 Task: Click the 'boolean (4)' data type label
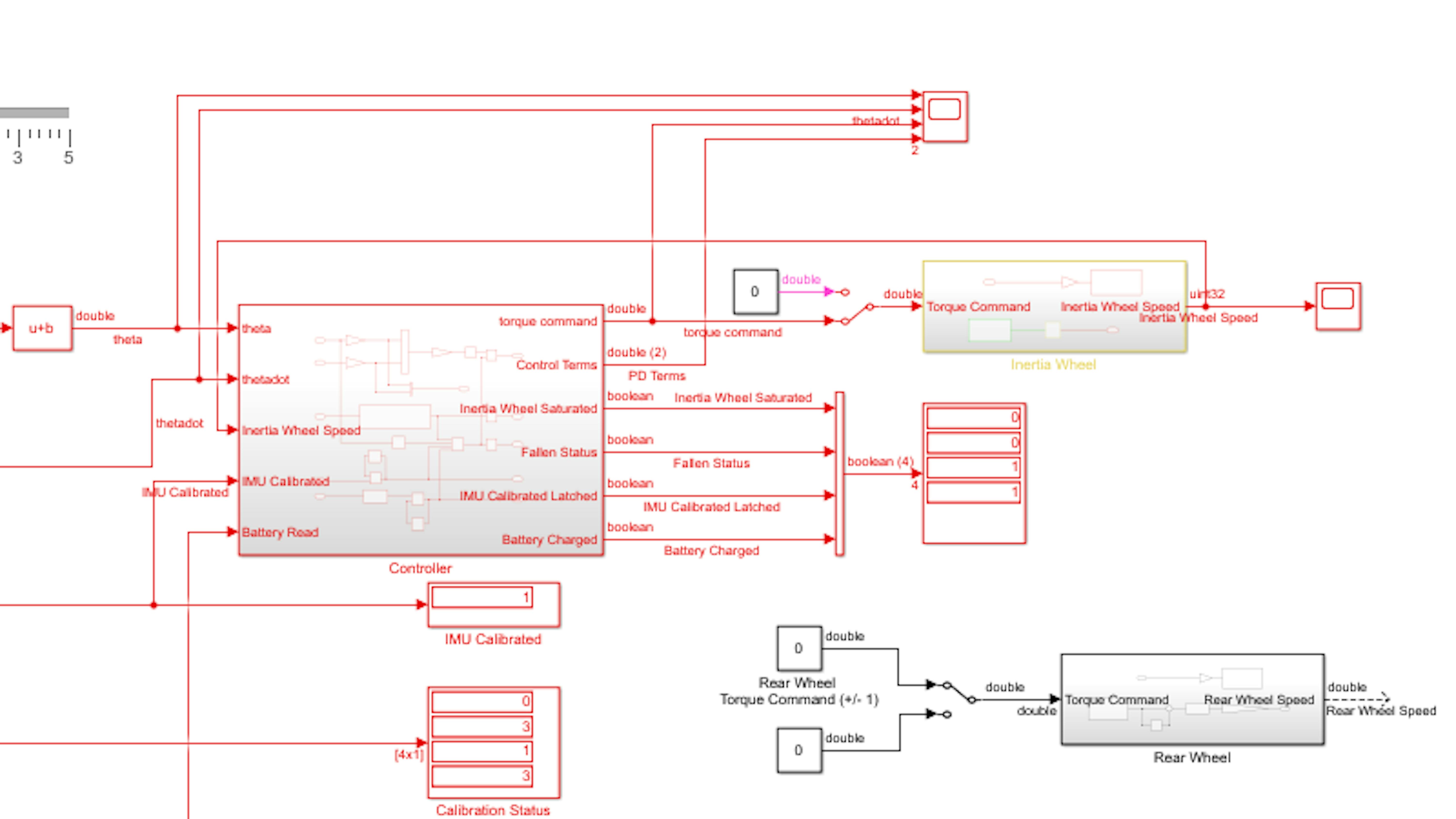(x=880, y=461)
